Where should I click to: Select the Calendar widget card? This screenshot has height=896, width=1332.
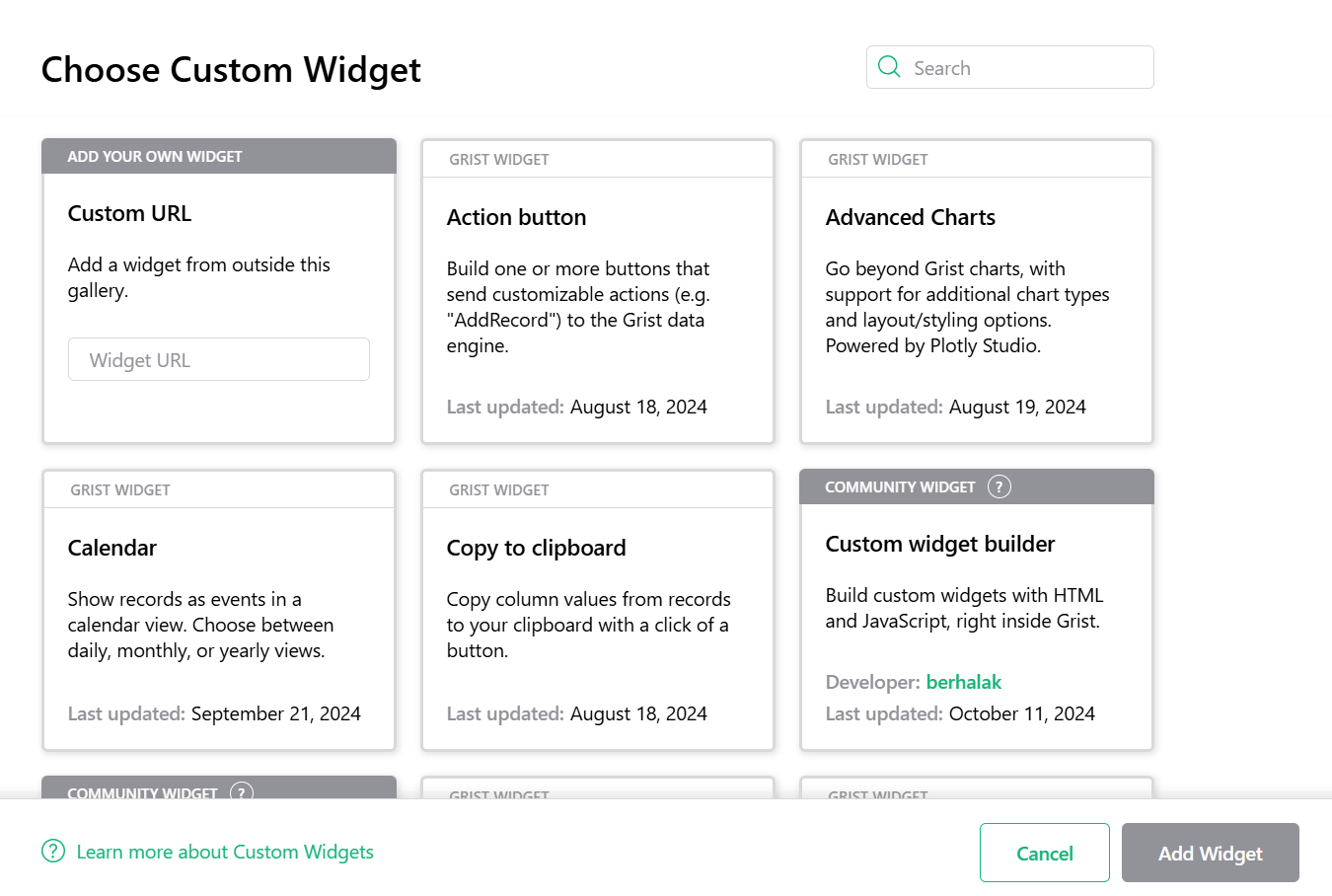coord(219,610)
